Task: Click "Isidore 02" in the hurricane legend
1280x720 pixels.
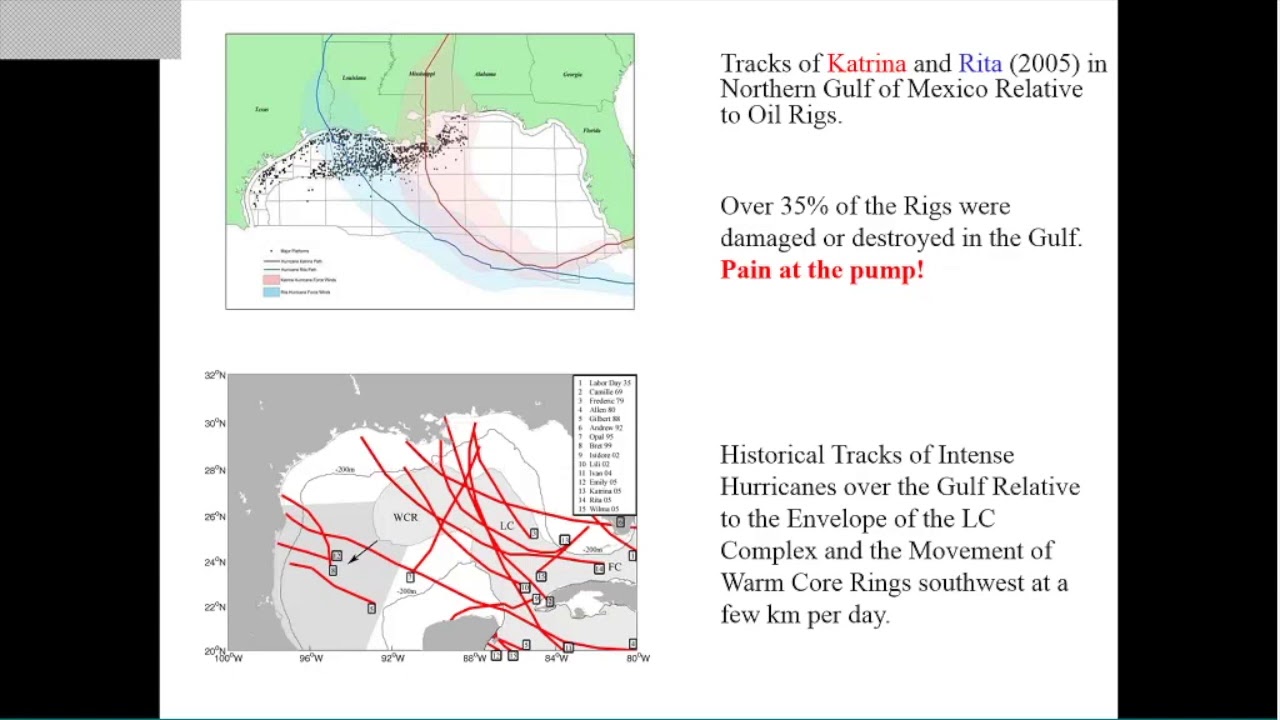Action: [604, 455]
